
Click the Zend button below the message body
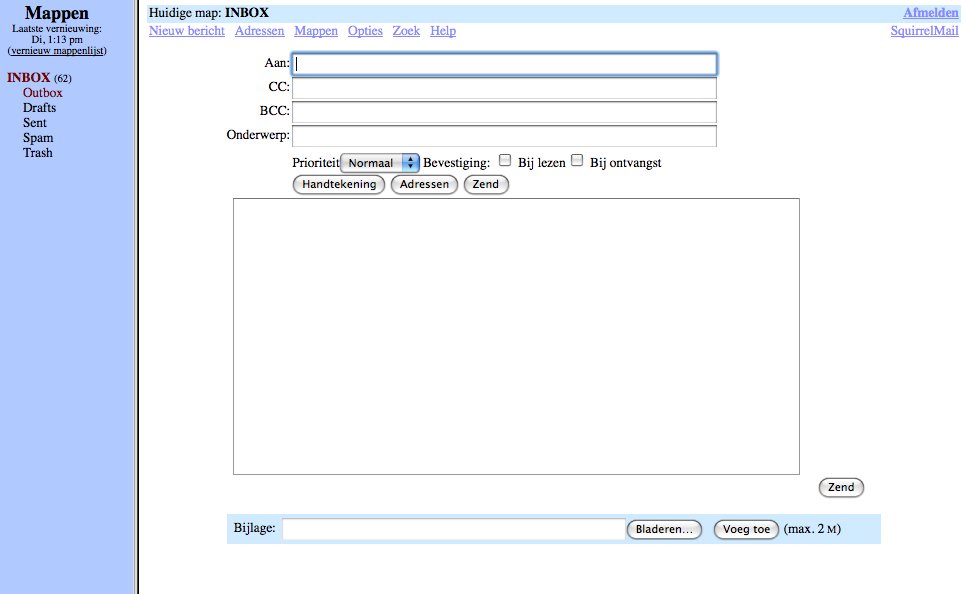coord(841,488)
